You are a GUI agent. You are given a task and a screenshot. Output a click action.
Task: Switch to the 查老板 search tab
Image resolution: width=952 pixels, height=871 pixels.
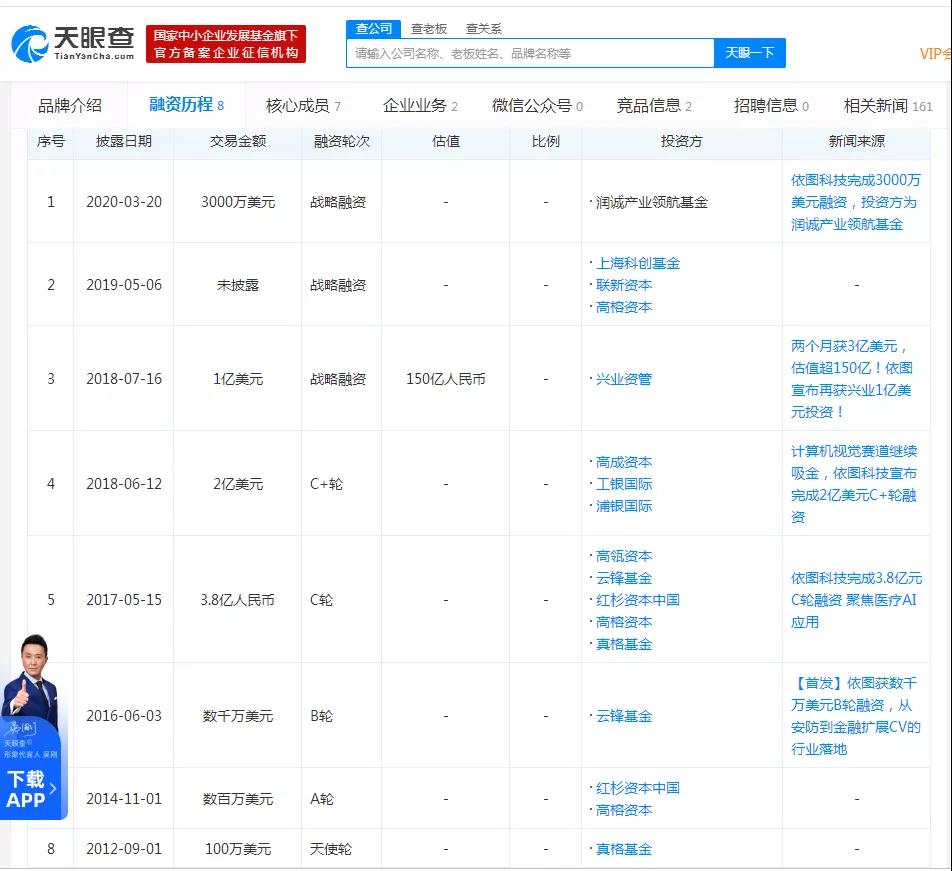pyautogui.click(x=429, y=29)
